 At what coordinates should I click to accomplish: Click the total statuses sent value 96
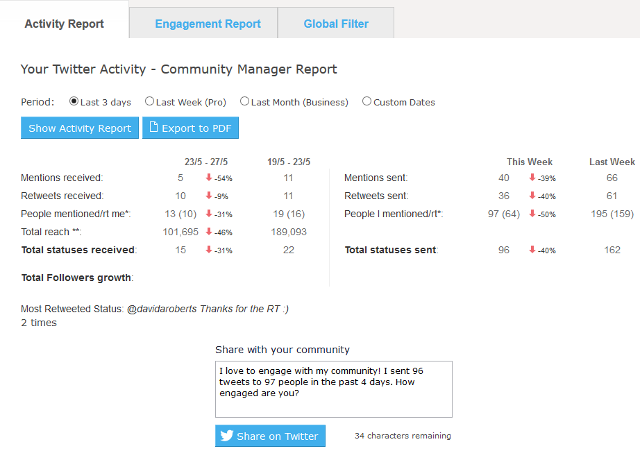coord(504,250)
